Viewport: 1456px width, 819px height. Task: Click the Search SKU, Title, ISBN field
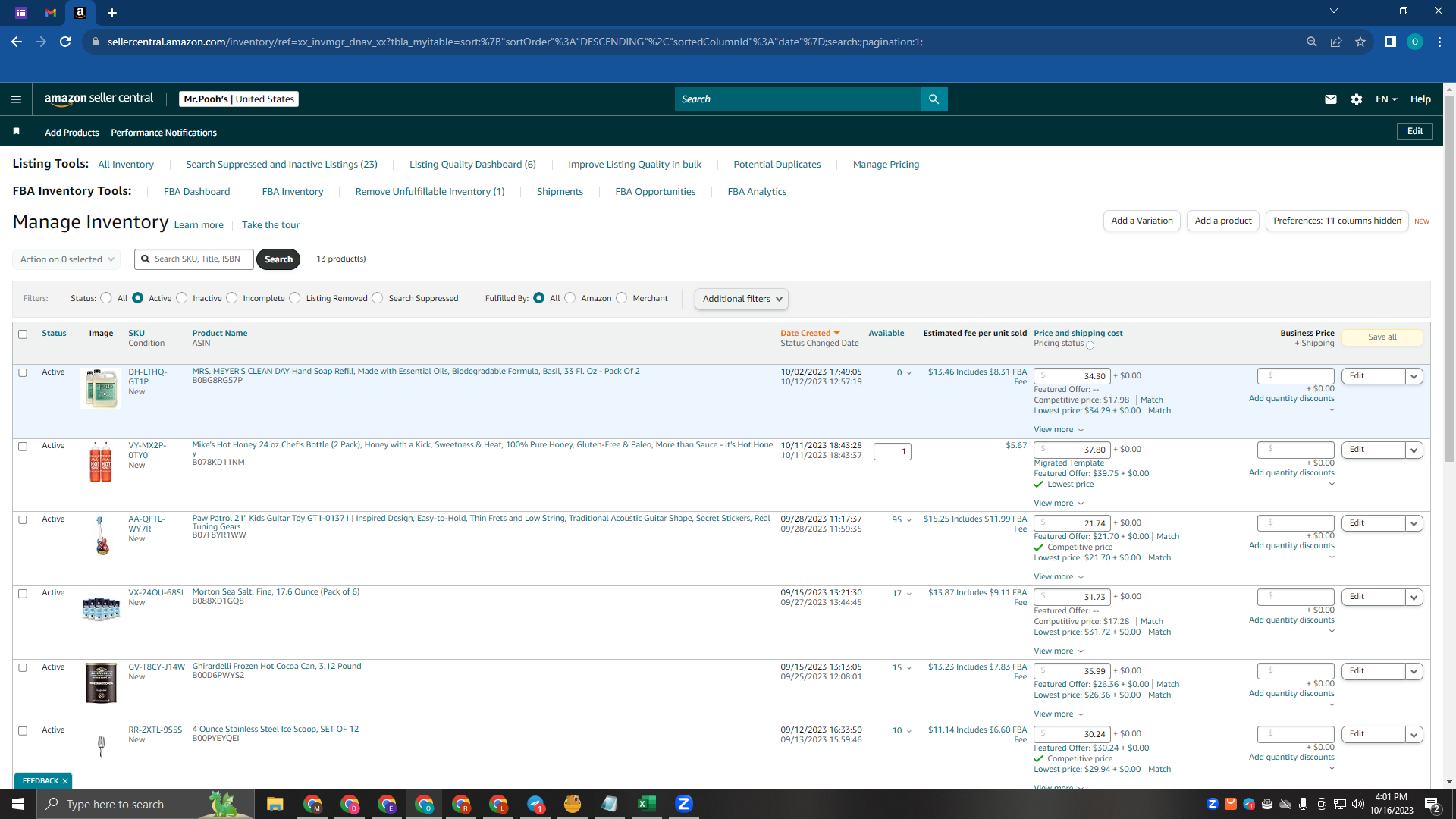(194, 259)
